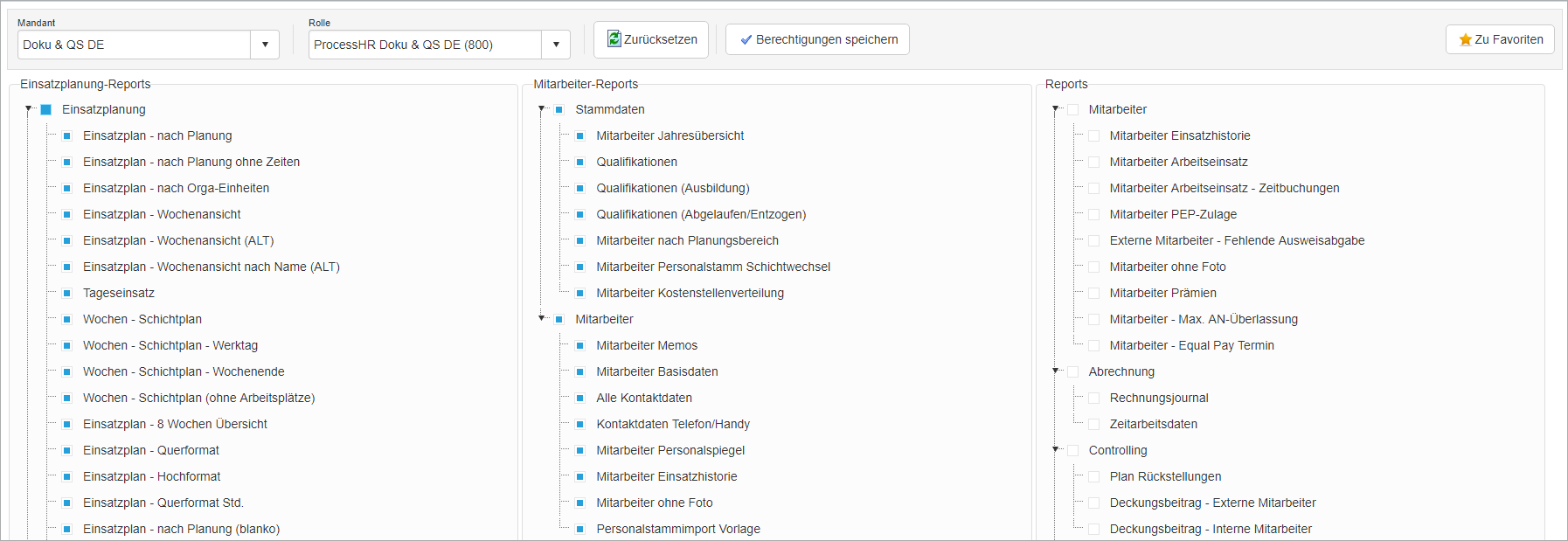Select text Deckungsbeitrag - Interne Mitarbeiter

(x=1211, y=529)
